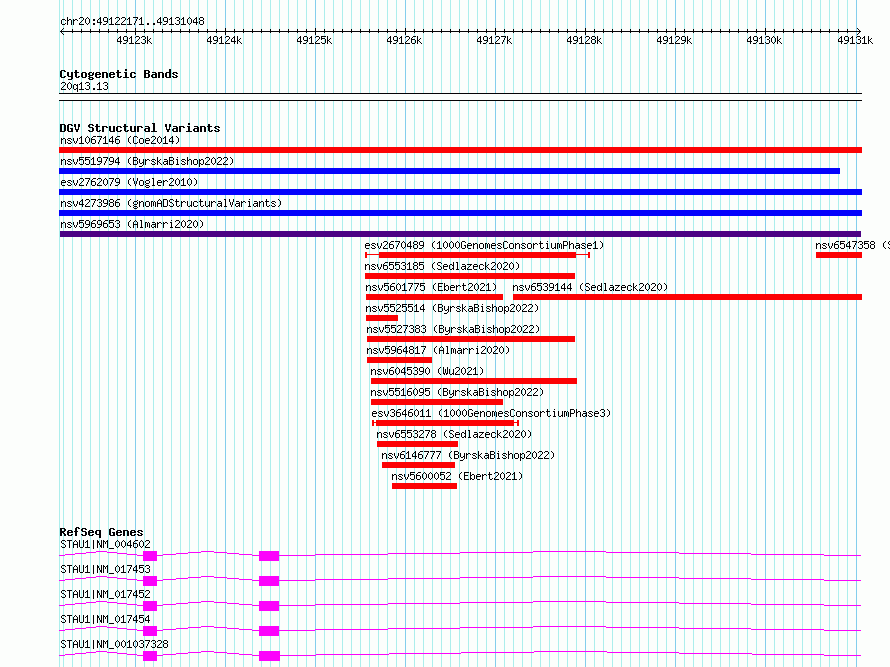Click the 49130k ruler tick label
890x667 pixels.
click(764, 40)
